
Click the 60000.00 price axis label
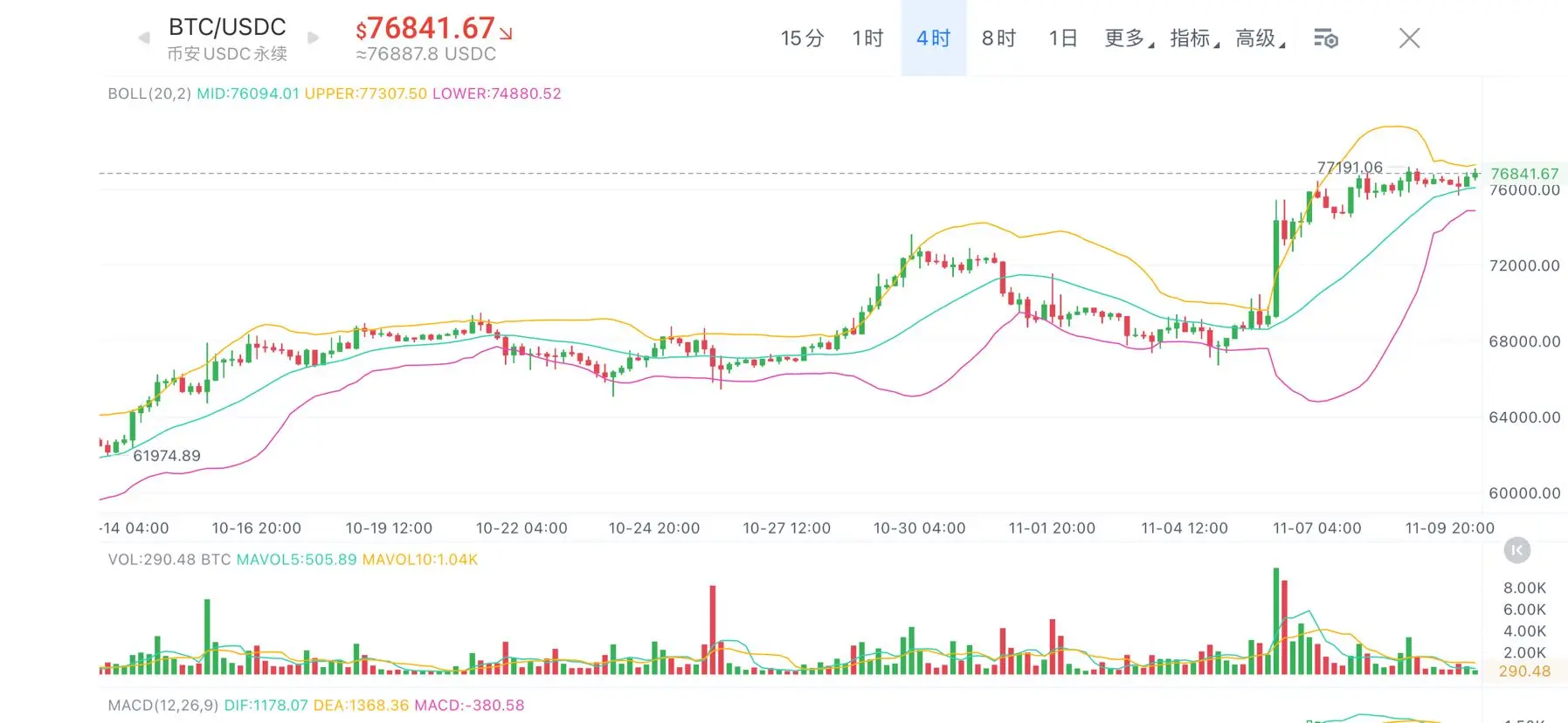tap(1524, 493)
